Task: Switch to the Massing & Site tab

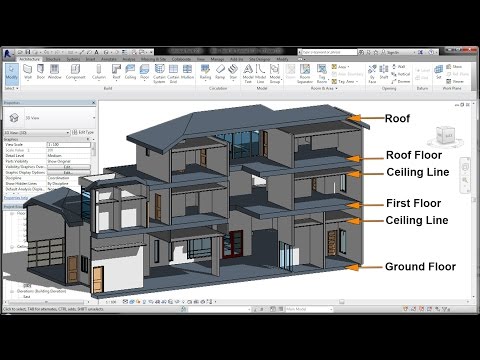Action: [x=153, y=59]
